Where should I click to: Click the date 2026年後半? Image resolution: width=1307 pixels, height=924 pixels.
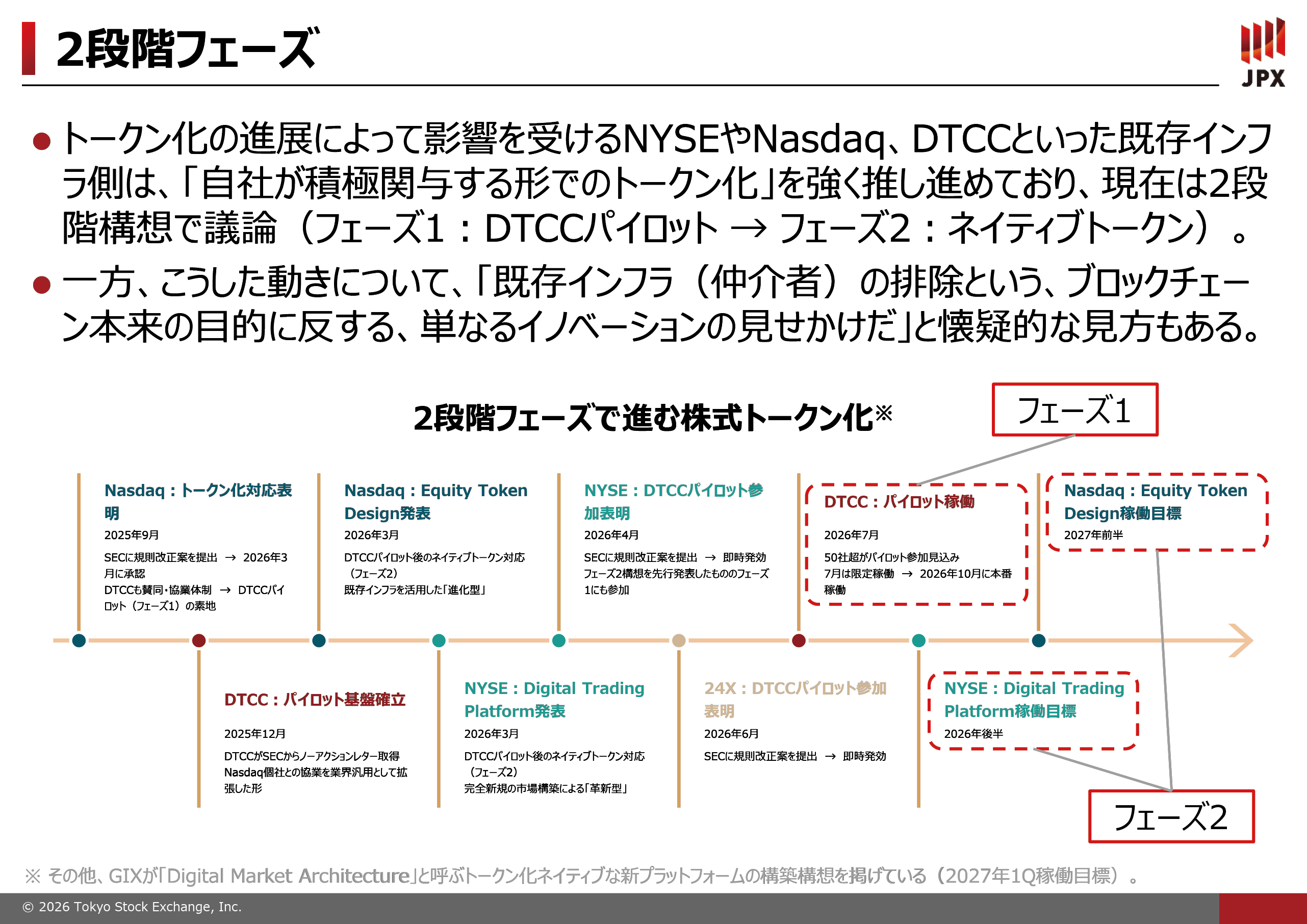[973, 734]
